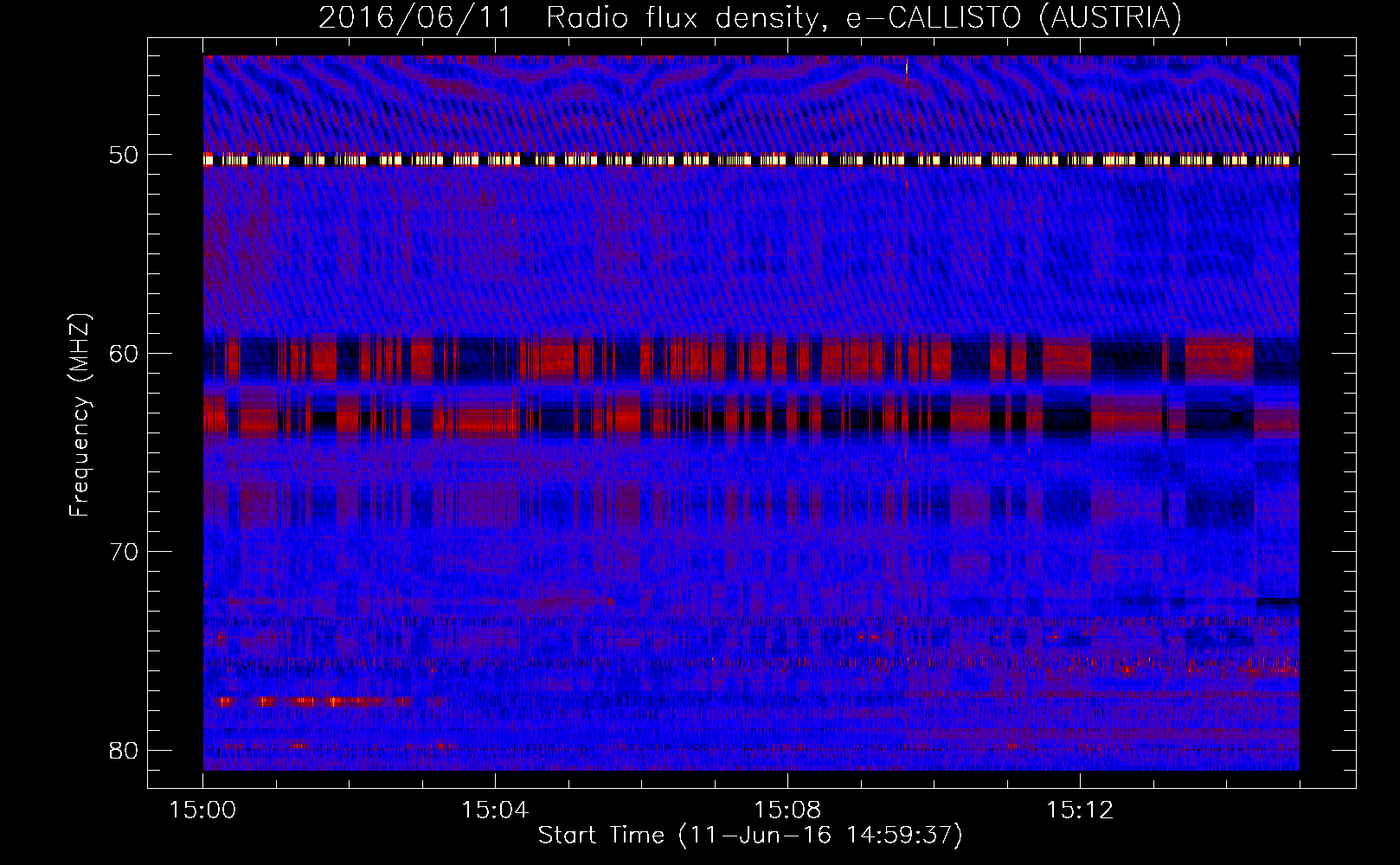Click the bright yellow interference band at 50 MHz
Viewport: 1400px width, 865px height.
(x=751, y=160)
